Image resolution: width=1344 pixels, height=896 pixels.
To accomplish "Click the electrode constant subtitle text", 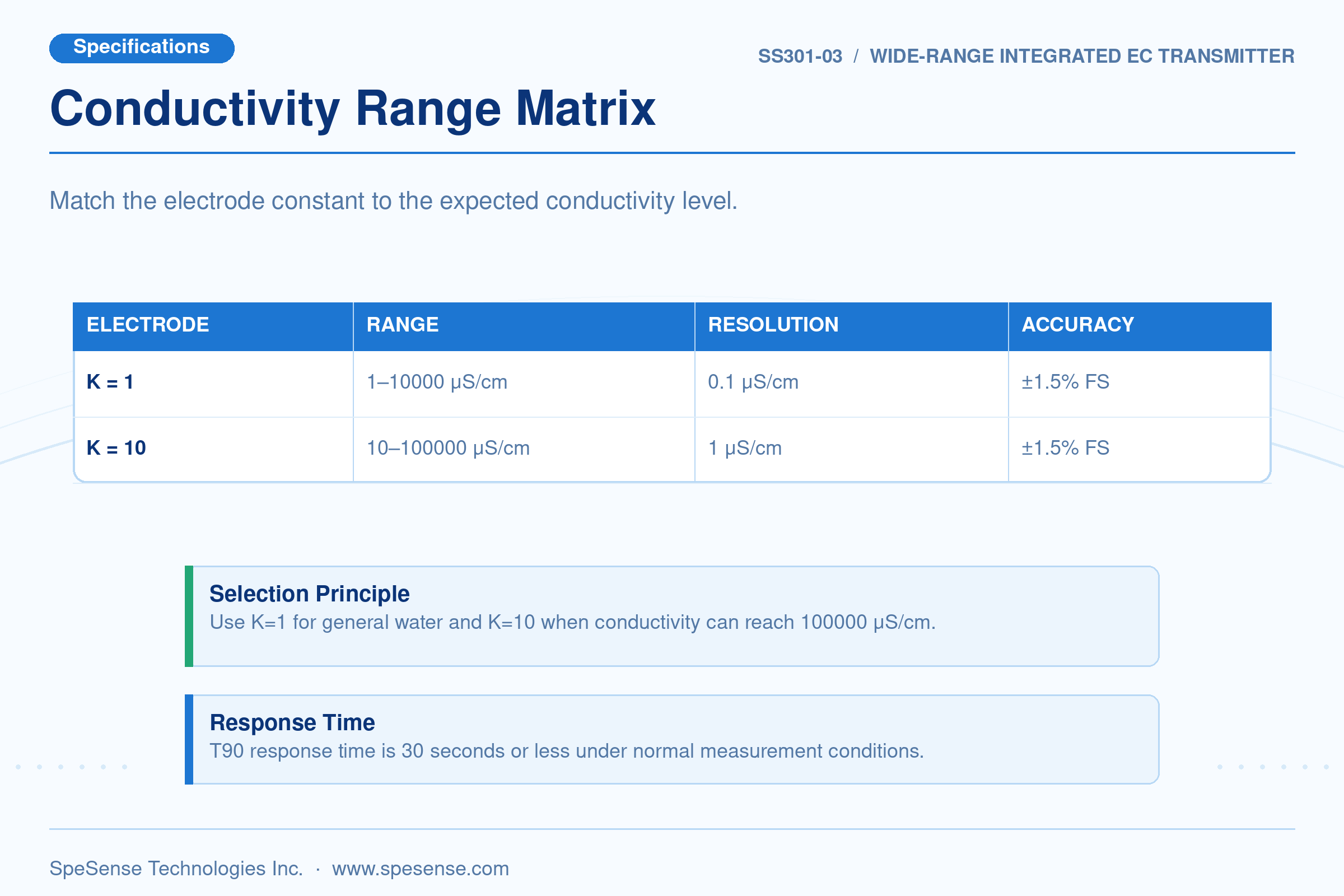I will pyautogui.click(x=394, y=201).
